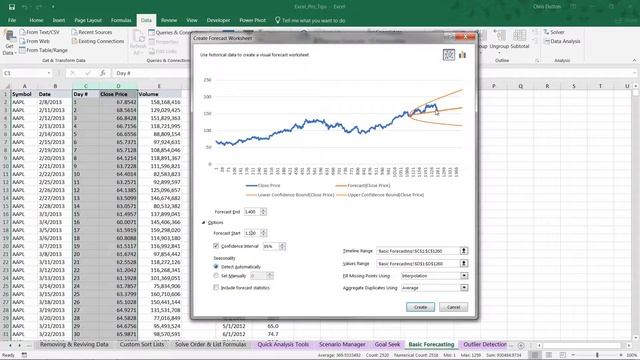
Task: Click the add new sheet plus icon
Action: (521, 345)
